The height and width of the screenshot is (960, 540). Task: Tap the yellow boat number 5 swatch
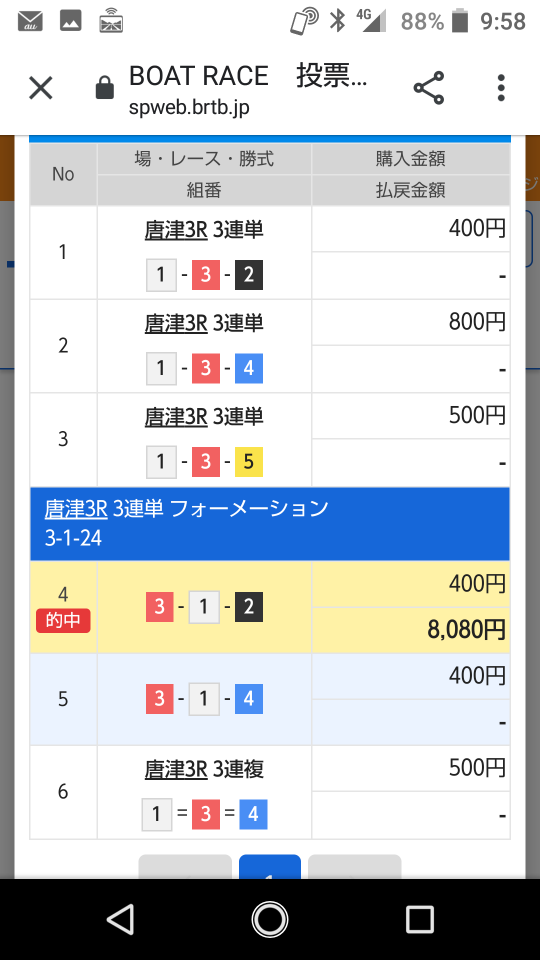click(x=249, y=462)
